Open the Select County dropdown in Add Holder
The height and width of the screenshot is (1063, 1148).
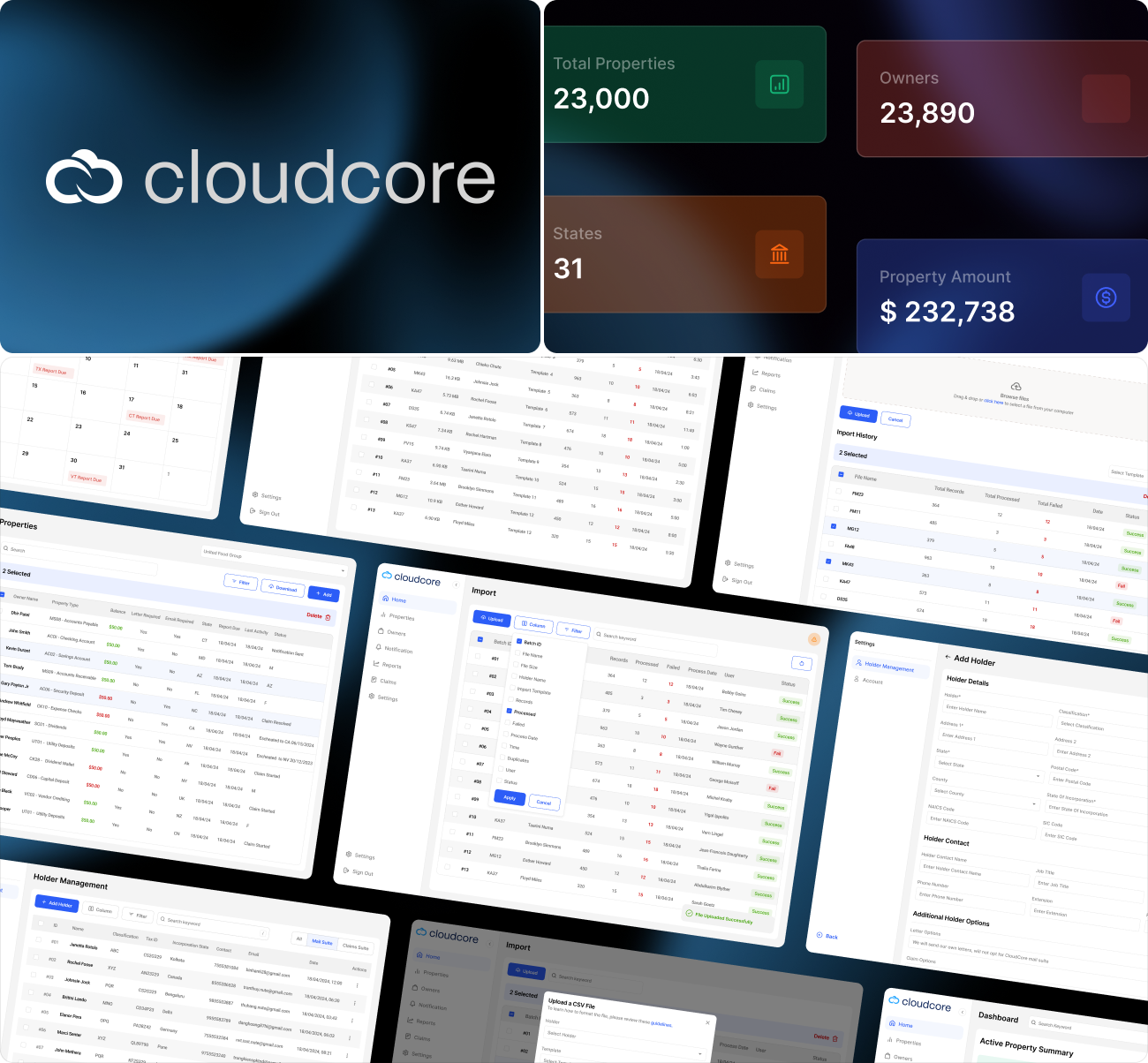tap(985, 798)
